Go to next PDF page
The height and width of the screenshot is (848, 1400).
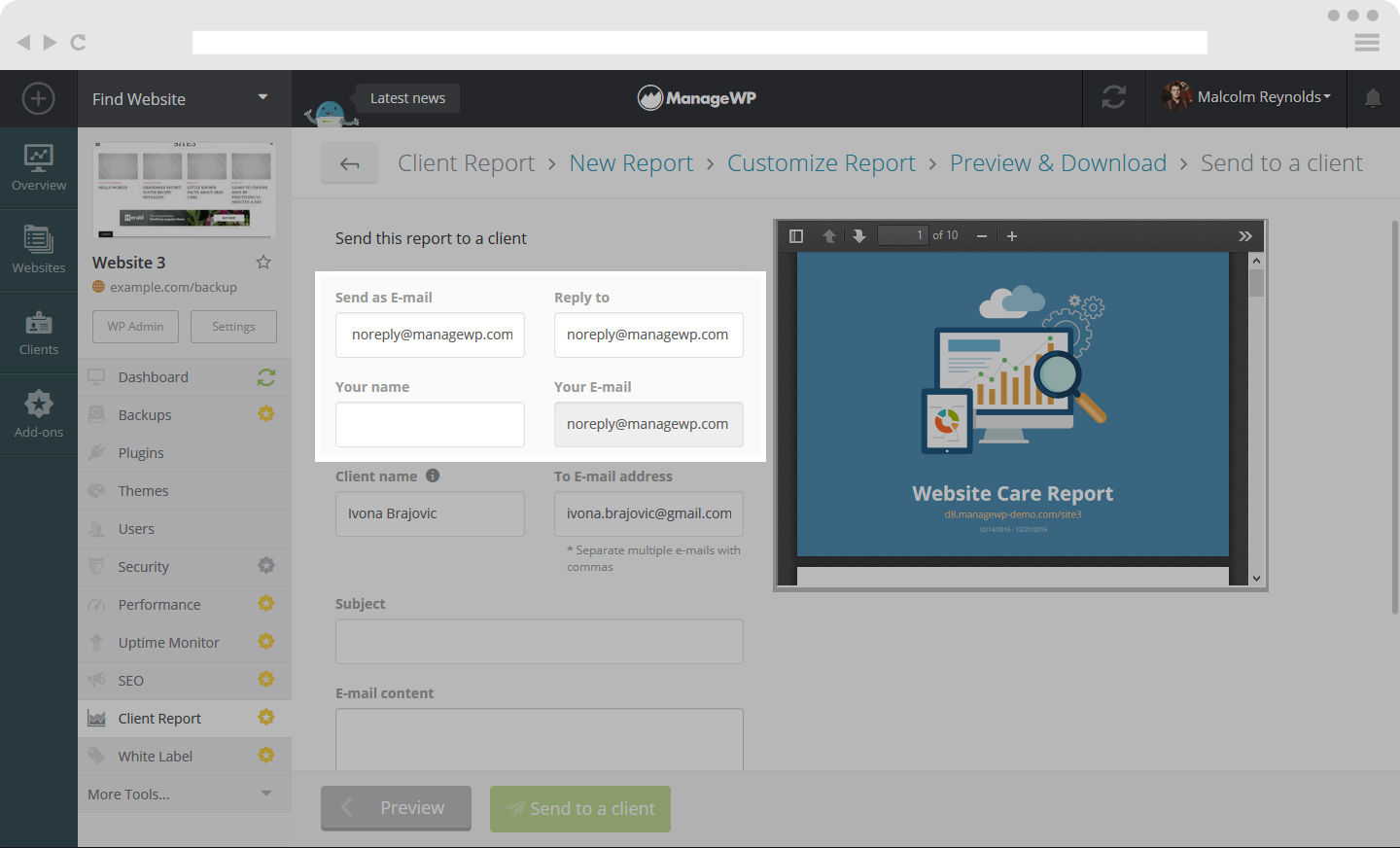tap(859, 236)
